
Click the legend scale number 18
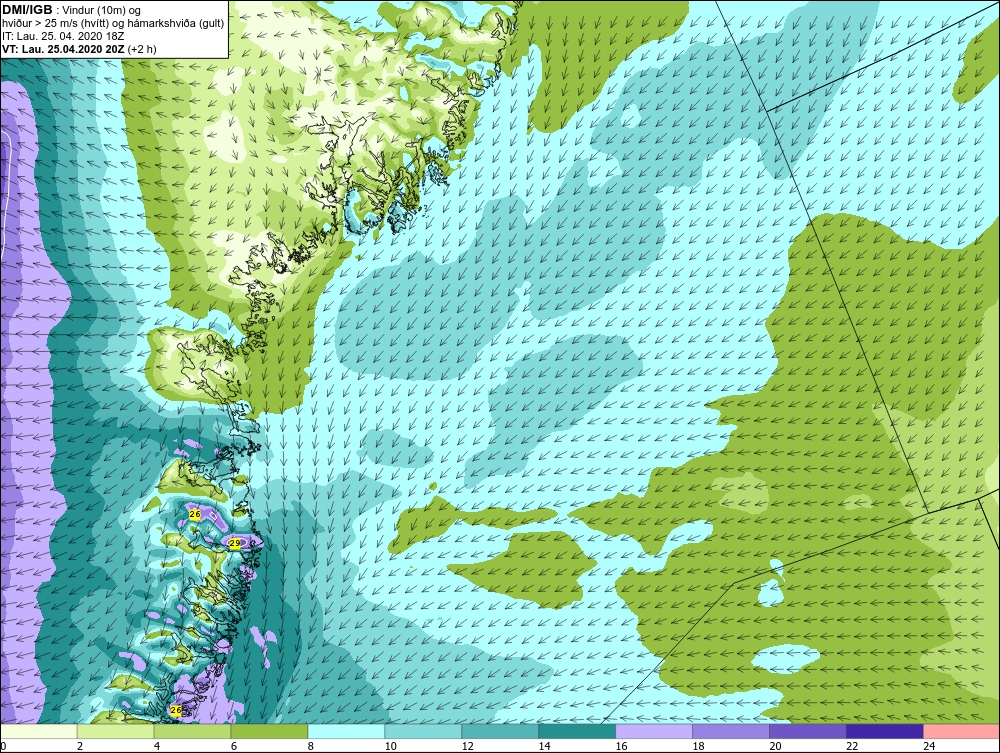click(x=698, y=746)
